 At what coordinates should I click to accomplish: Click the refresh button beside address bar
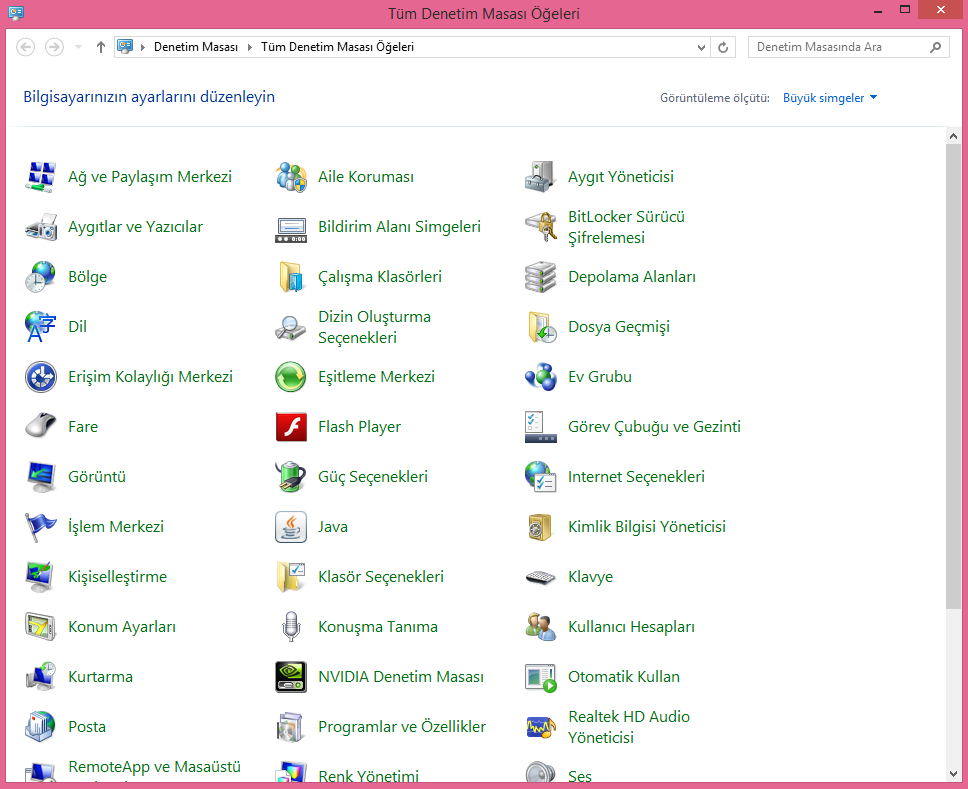point(724,47)
